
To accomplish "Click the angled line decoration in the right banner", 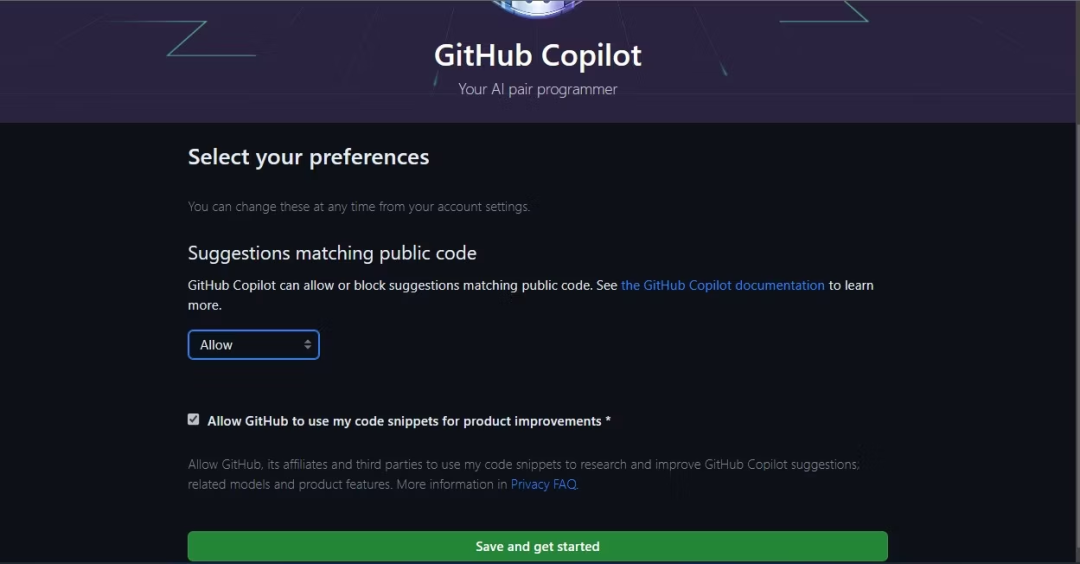I will tap(842, 12).
